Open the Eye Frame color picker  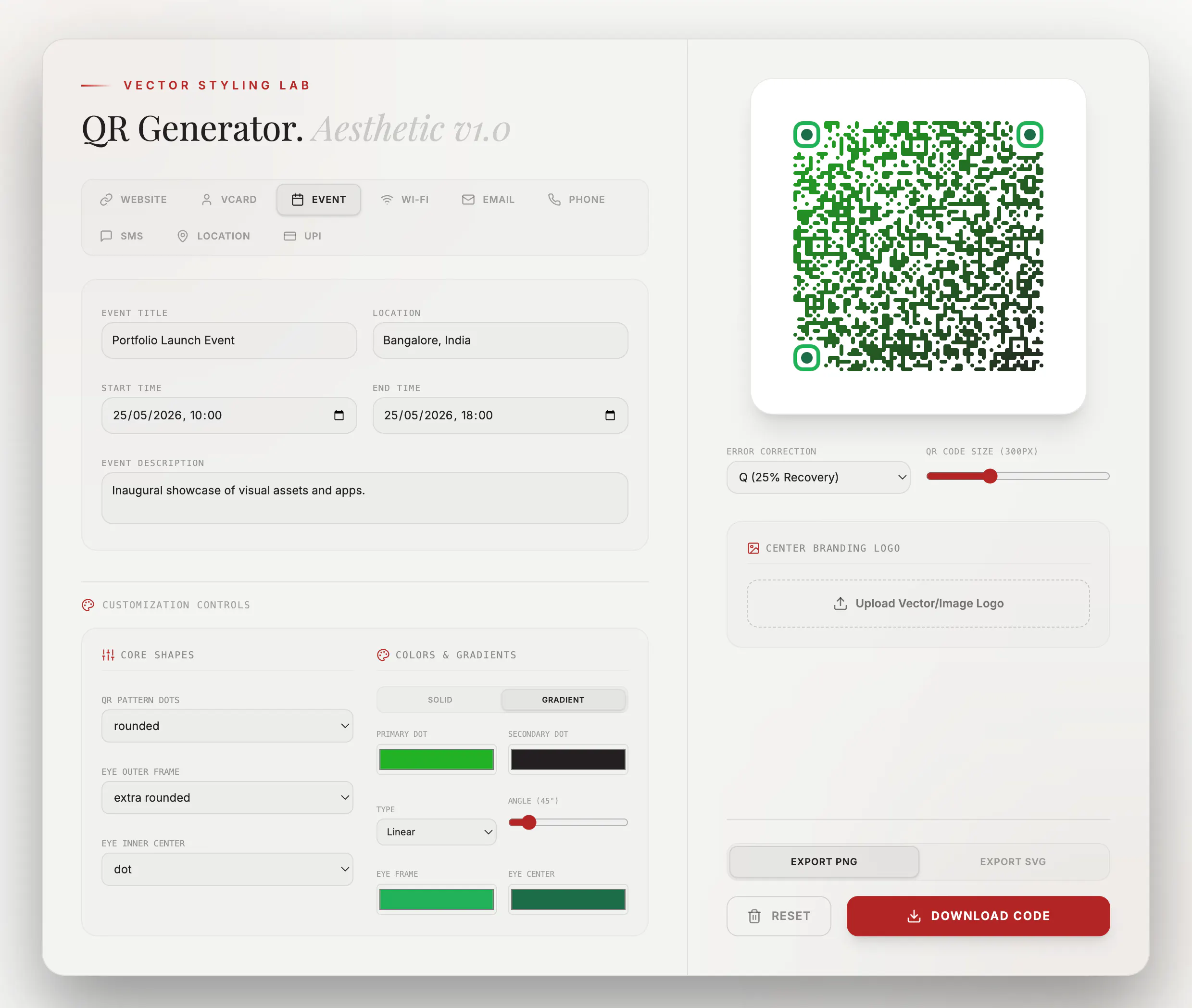(x=436, y=899)
